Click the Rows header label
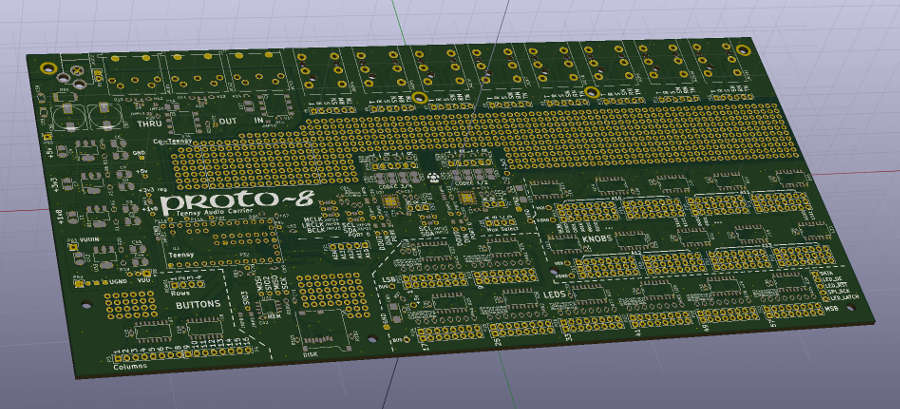 coord(180,293)
